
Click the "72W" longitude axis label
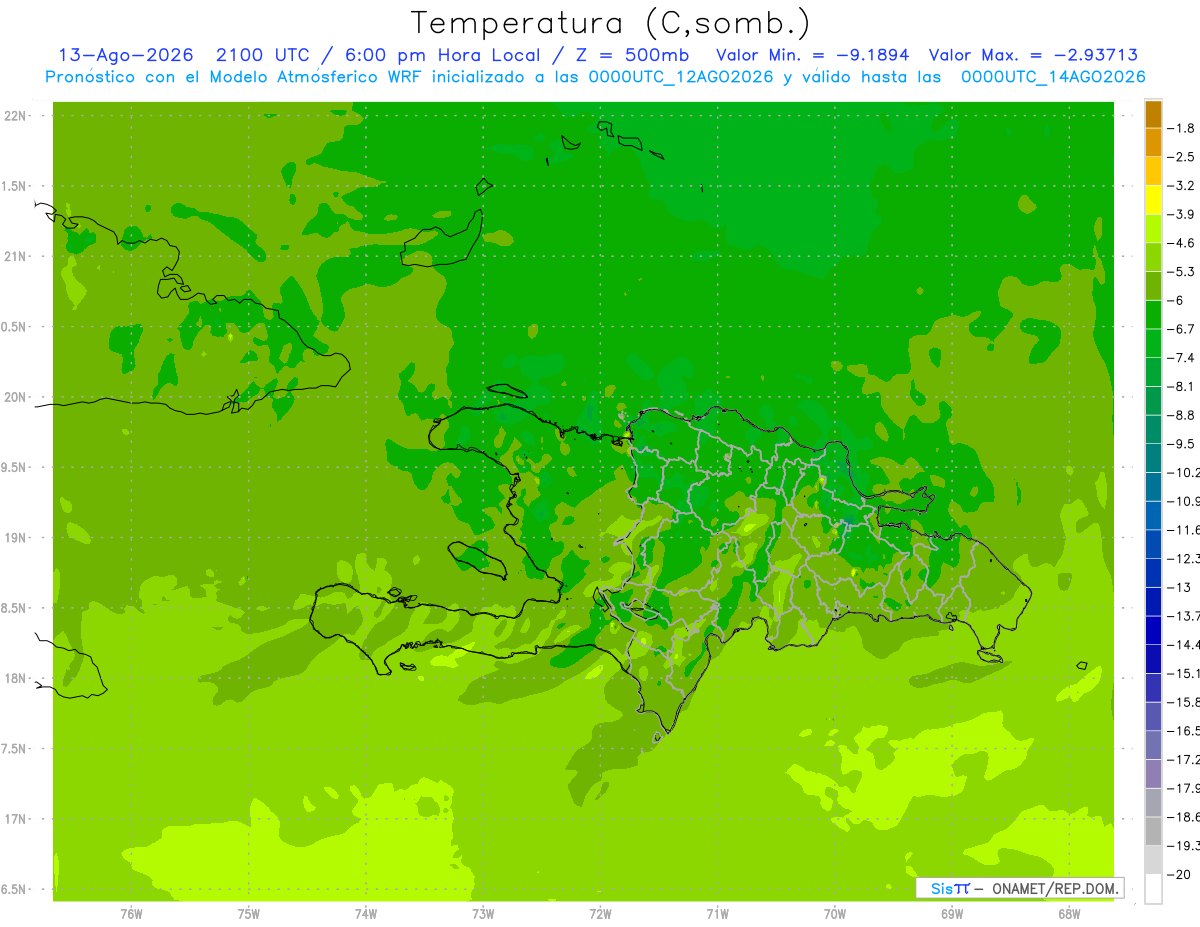point(600,913)
